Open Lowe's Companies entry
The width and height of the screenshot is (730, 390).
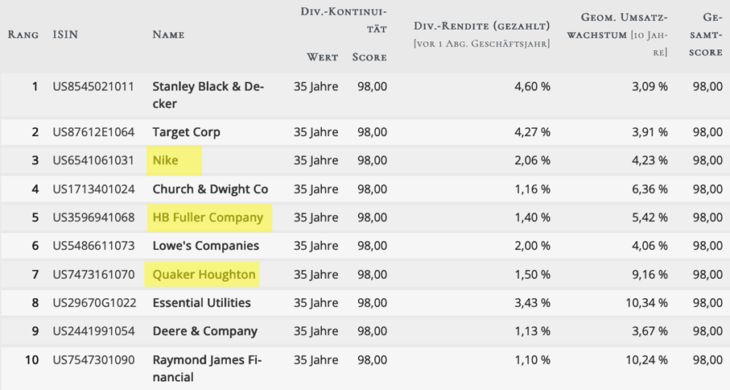(x=206, y=246)
